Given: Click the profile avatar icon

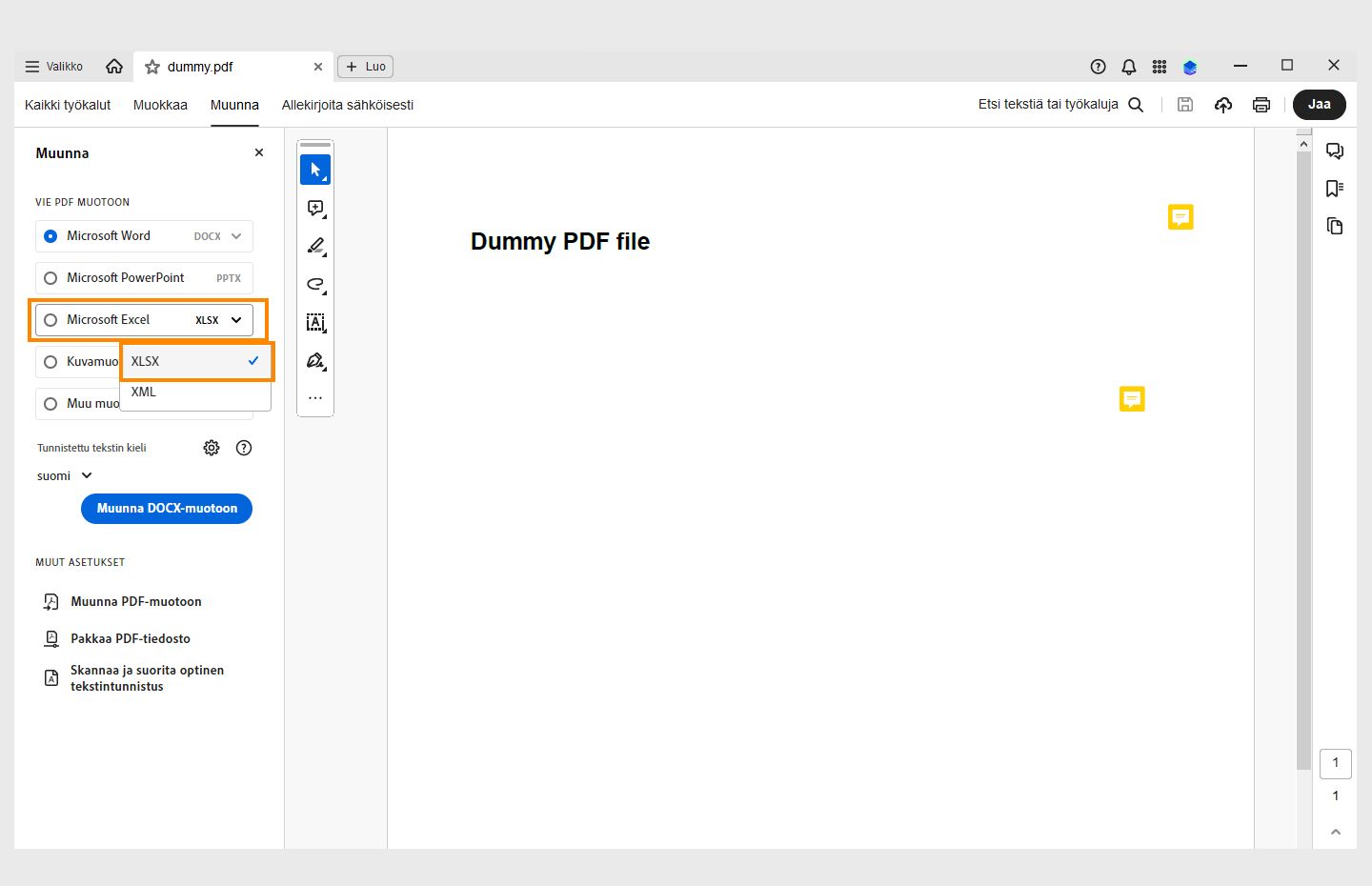Looking at the screenshot, I should point(1190,67).
